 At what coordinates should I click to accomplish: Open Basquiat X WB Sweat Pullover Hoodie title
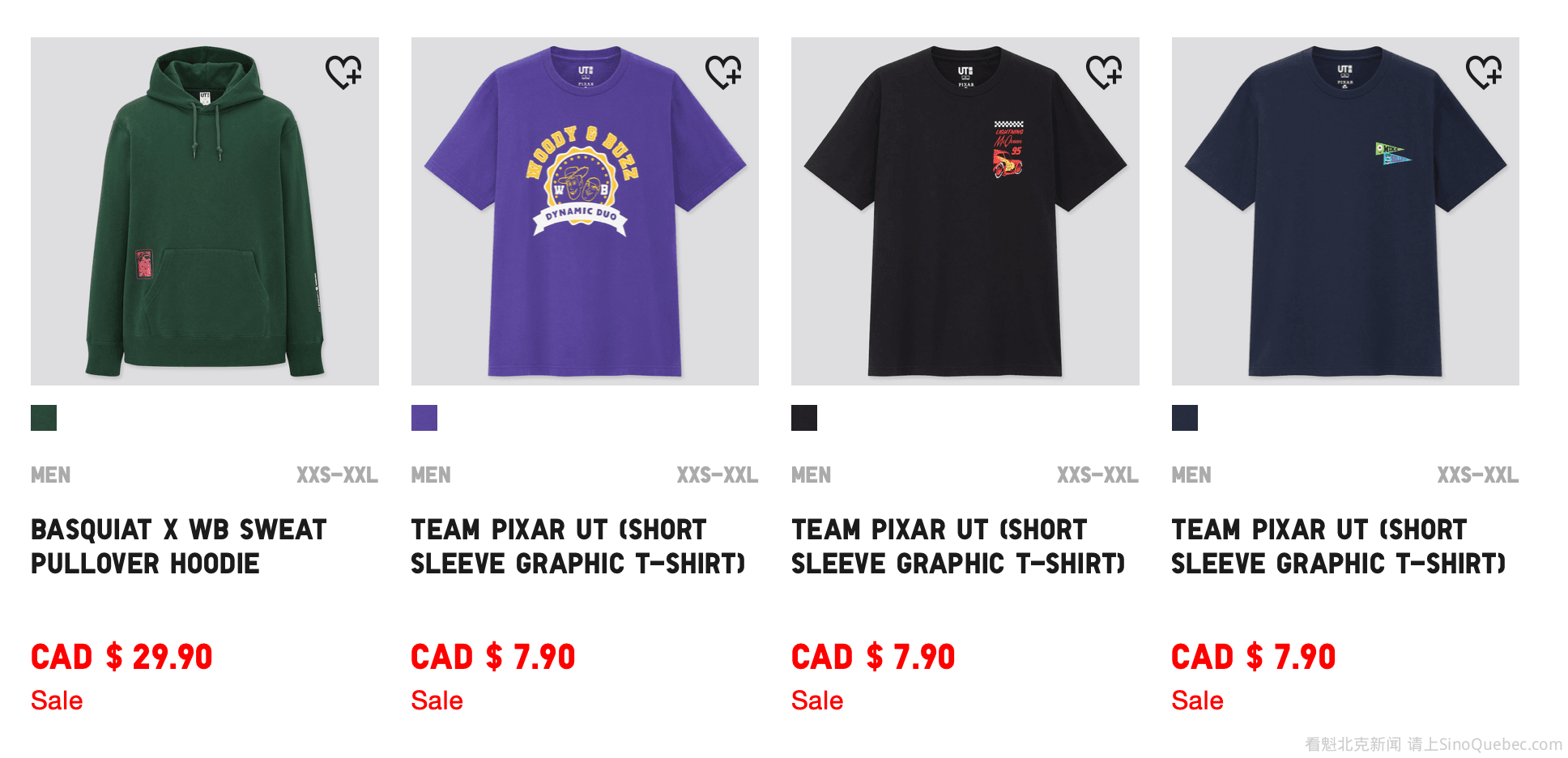(179, 547)
